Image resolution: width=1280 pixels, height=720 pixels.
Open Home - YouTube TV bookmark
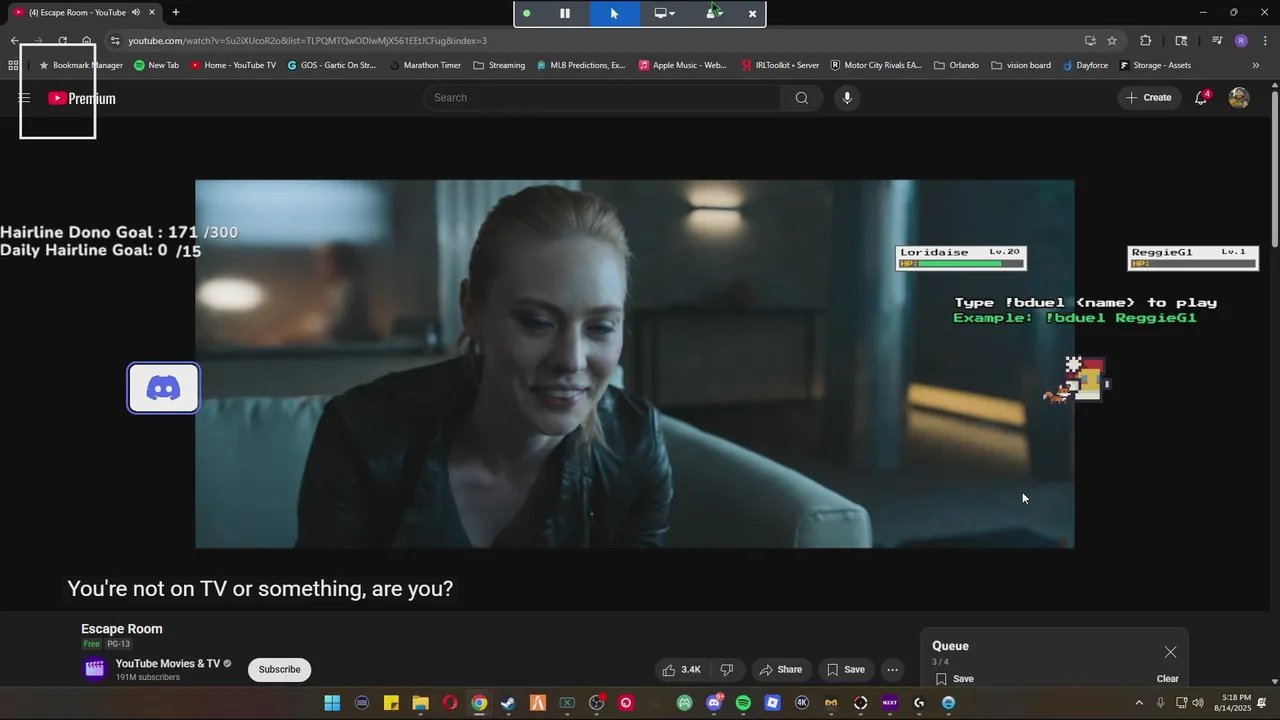tap(233, 65)
